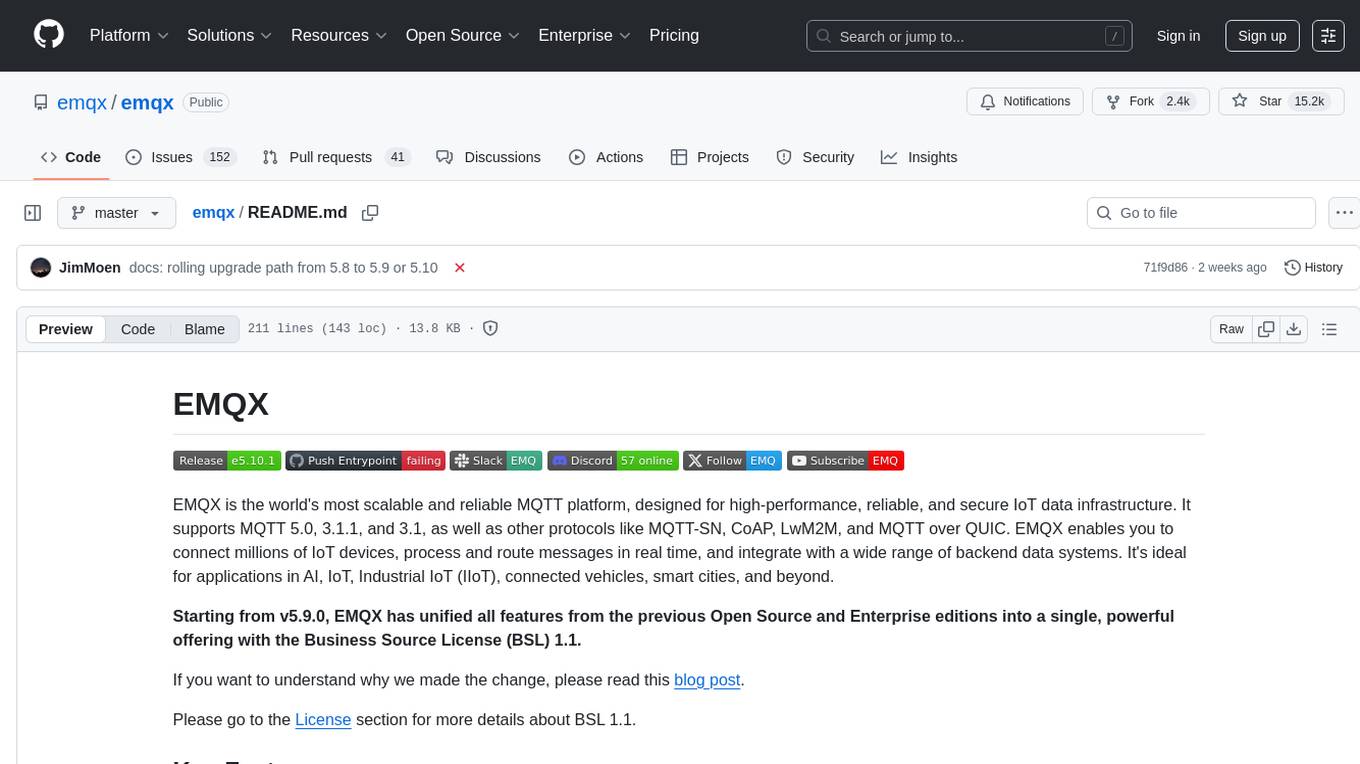Open the Insights tab
The height and width of the screenshot is (764, 1360).
(919, 157)
